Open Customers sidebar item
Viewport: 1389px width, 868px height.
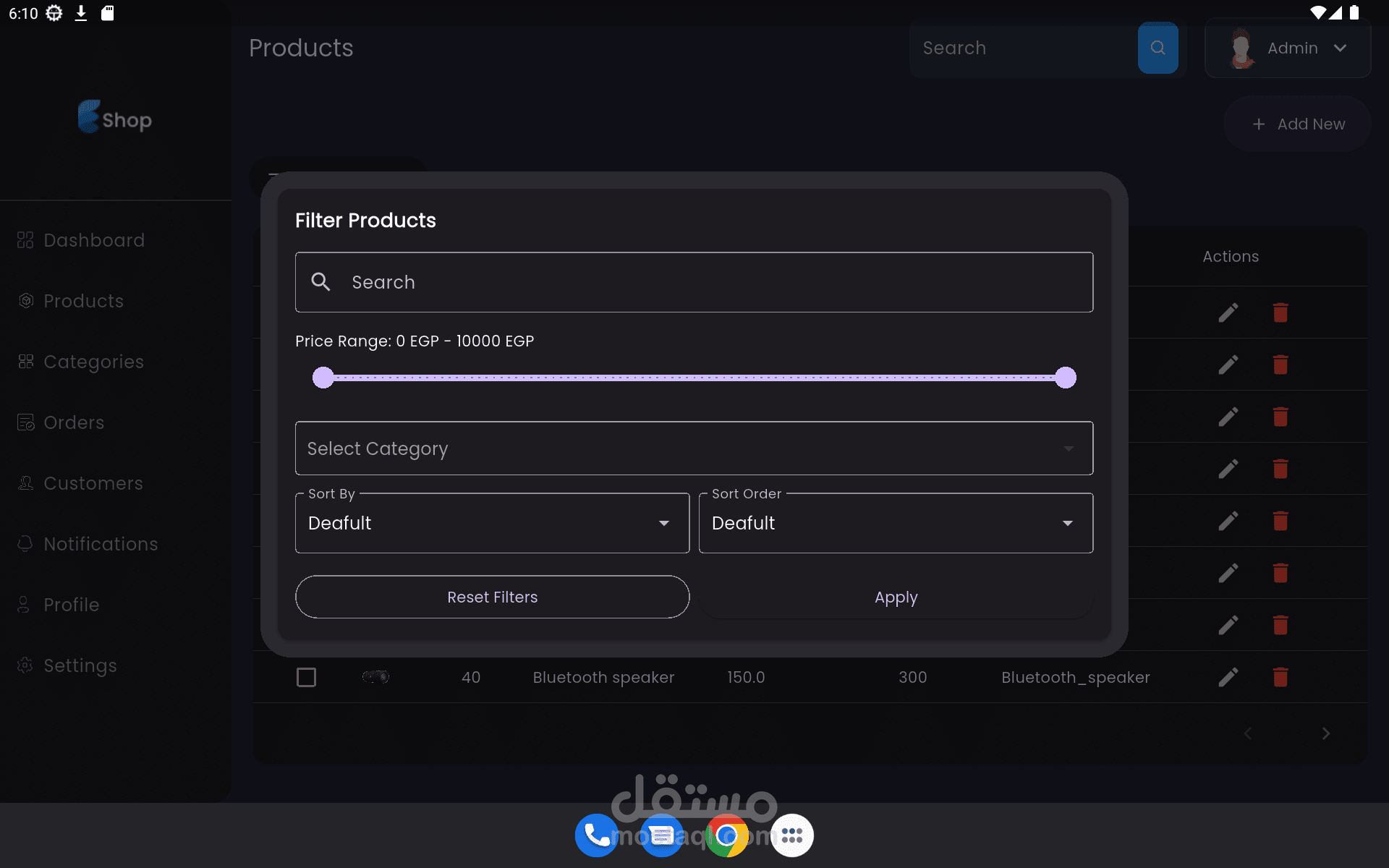coord(93,483)
